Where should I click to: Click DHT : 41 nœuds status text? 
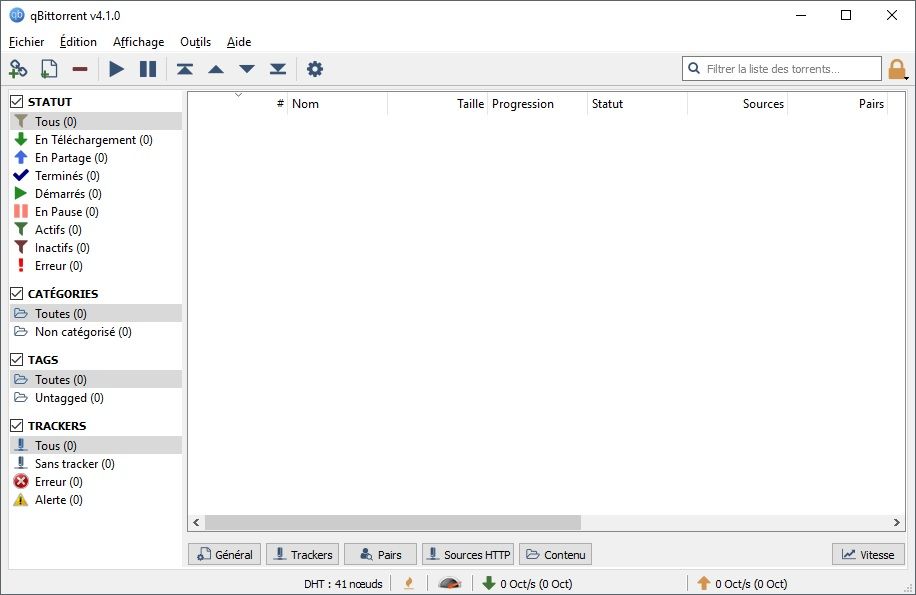(x=344, y=583)
